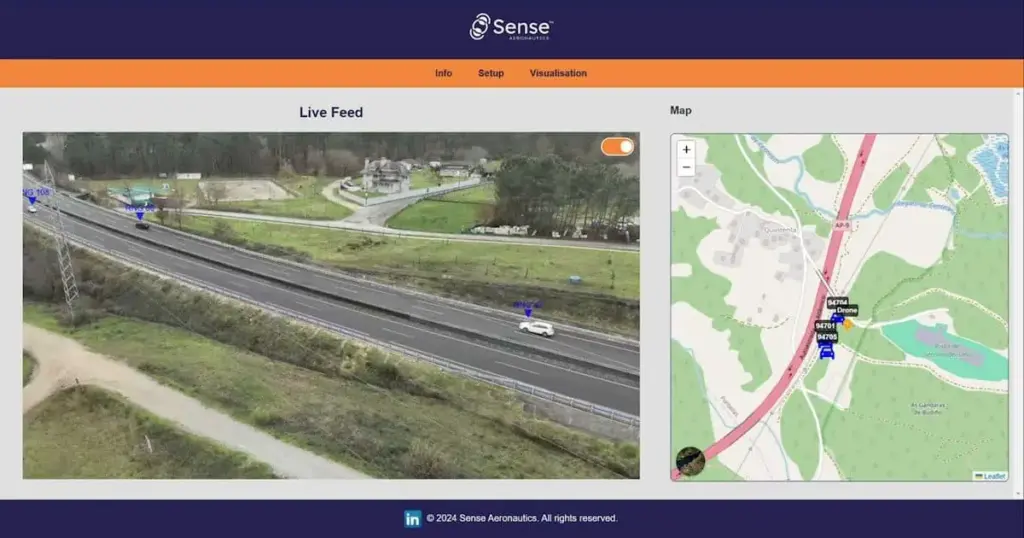Zoom in on the map
This screenshot has height=538, width=1024.
(686, 150)
